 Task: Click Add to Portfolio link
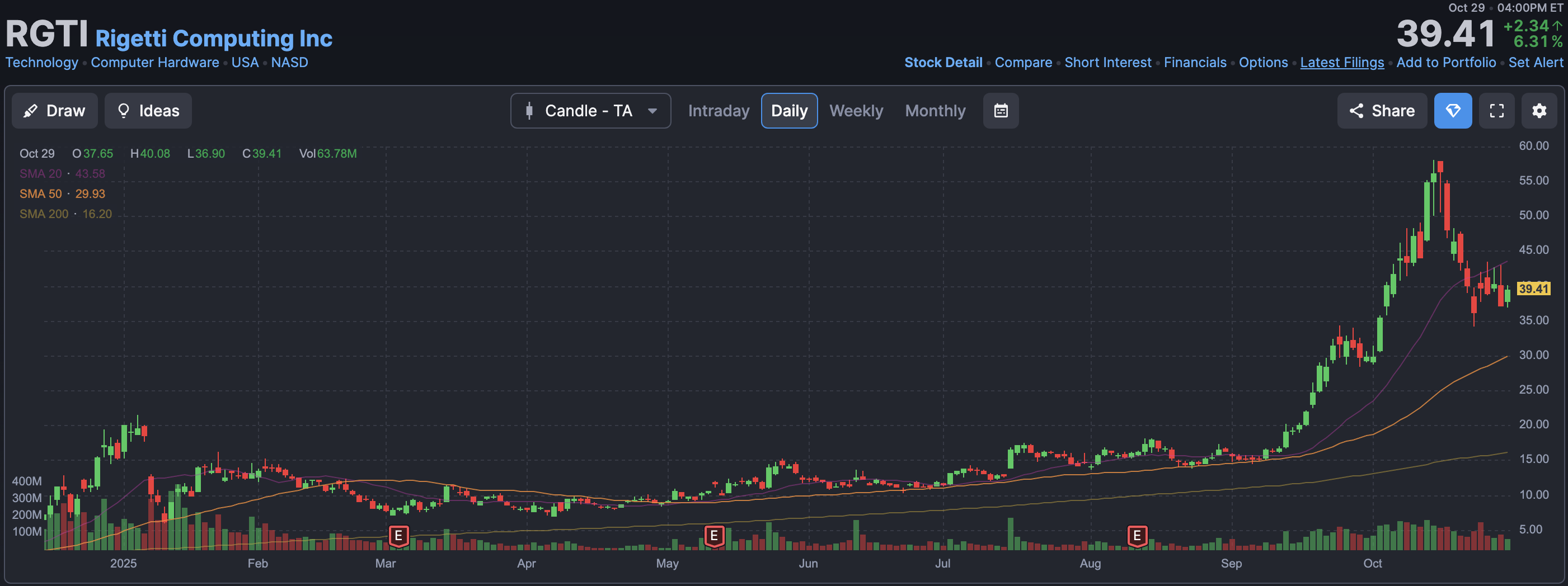coord(1445,63)
